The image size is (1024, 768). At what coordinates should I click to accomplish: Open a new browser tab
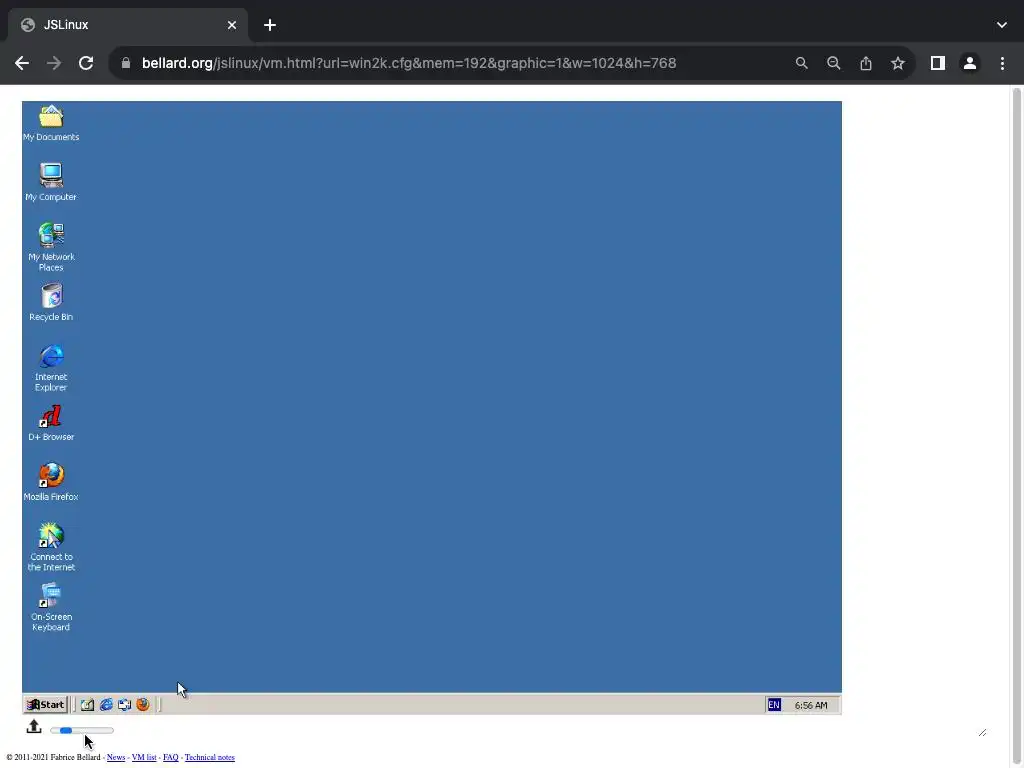[270, 25]
